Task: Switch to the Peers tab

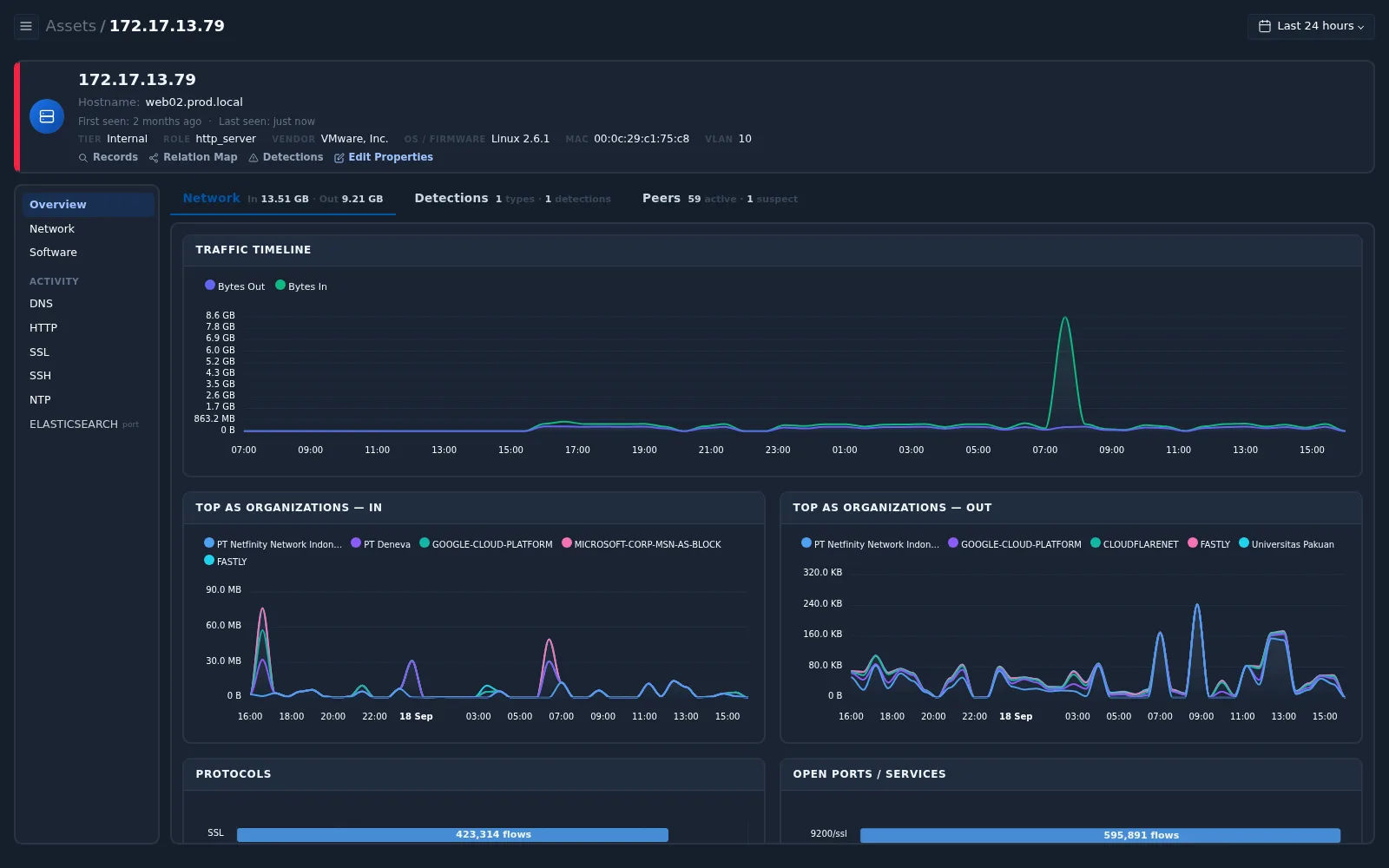Action: (x=720, y=199)
